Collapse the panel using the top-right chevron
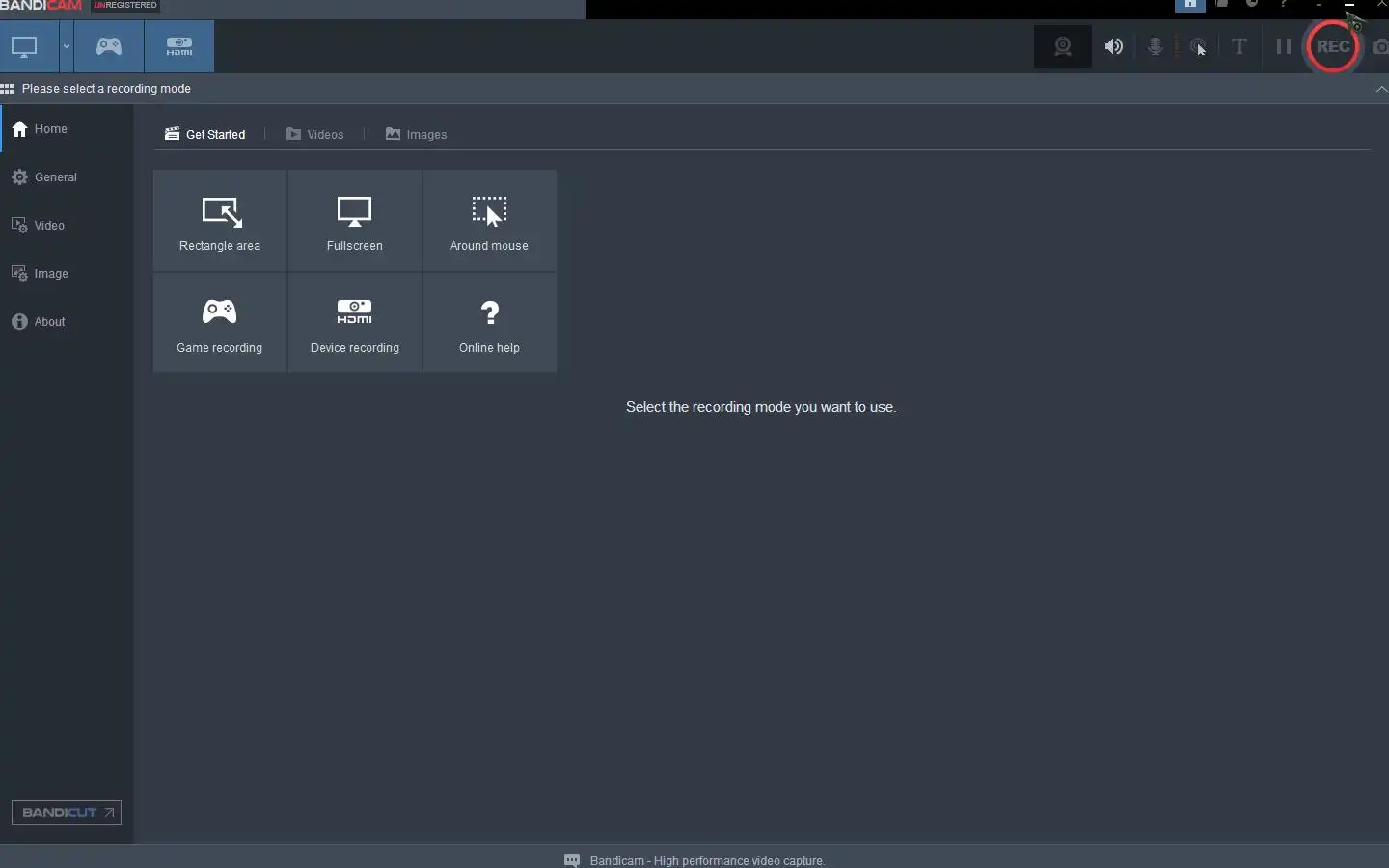Screen dimensions: 1389x868 1381,89
